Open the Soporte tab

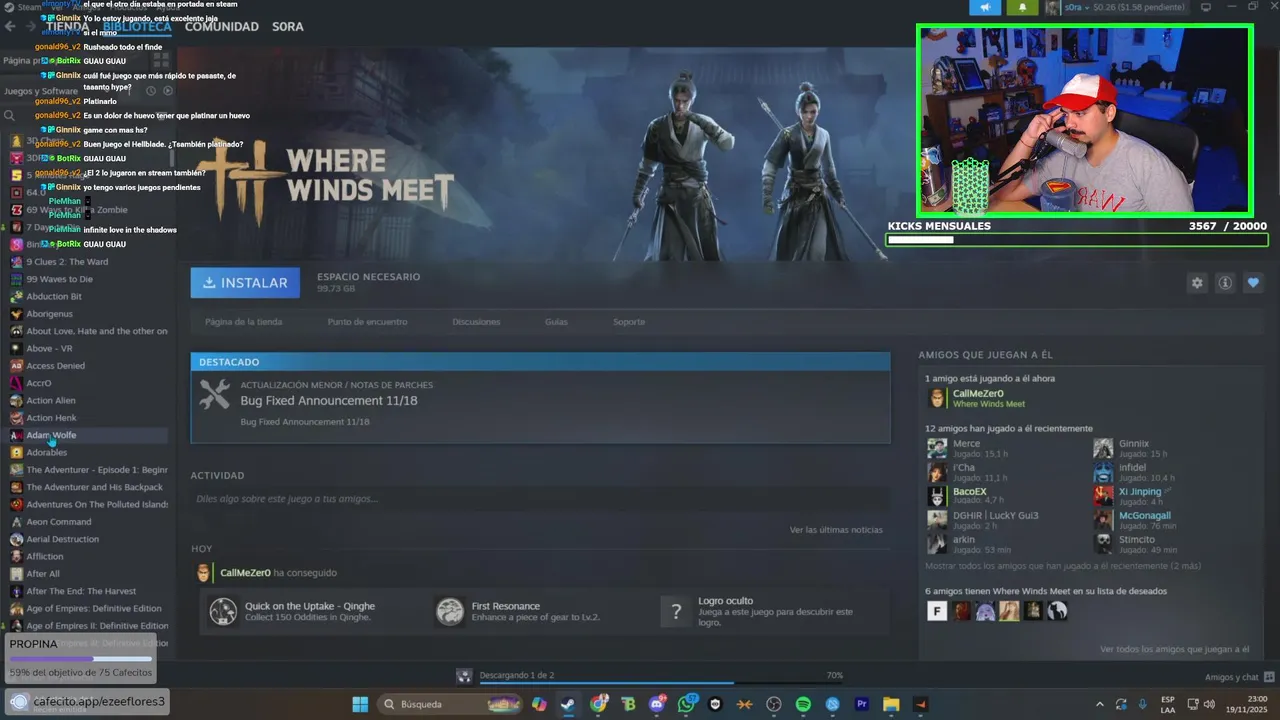(629, 322)
